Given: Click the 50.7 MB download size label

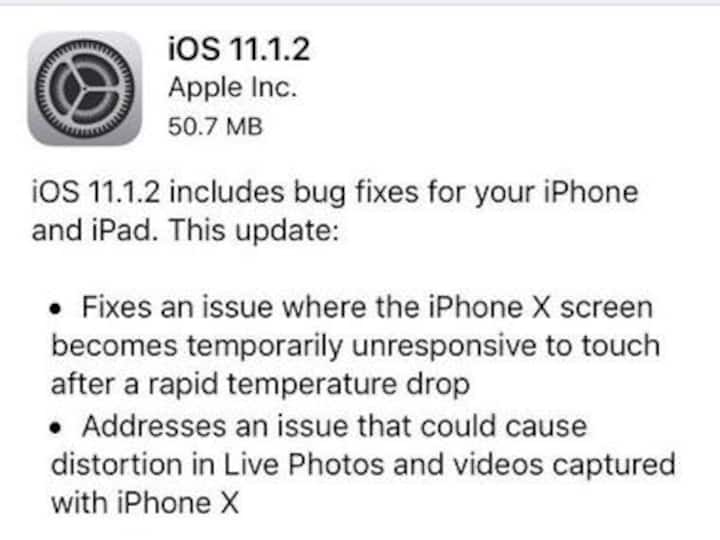Looking at the screenshot, I should 215,127.
